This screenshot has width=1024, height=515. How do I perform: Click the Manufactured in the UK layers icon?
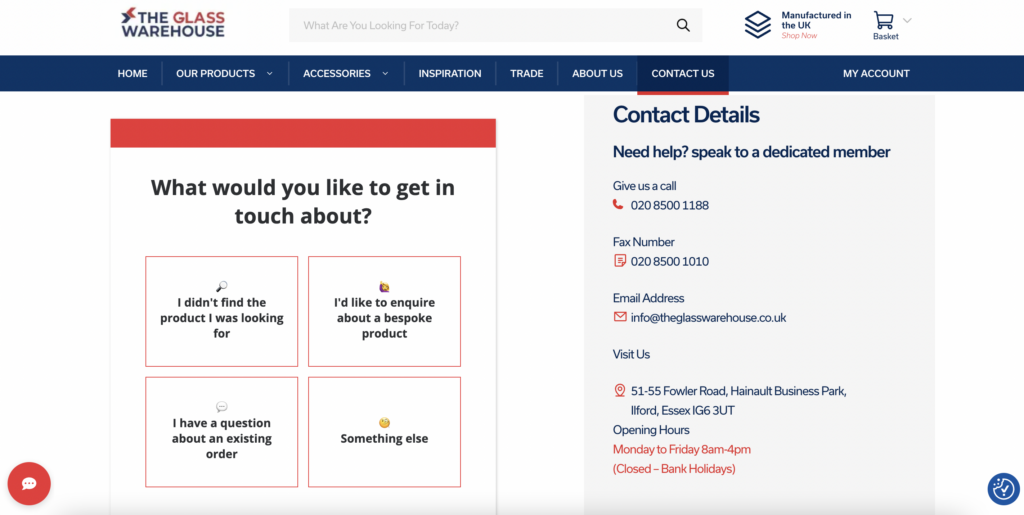pyautogui.click(x=758, y=25)
